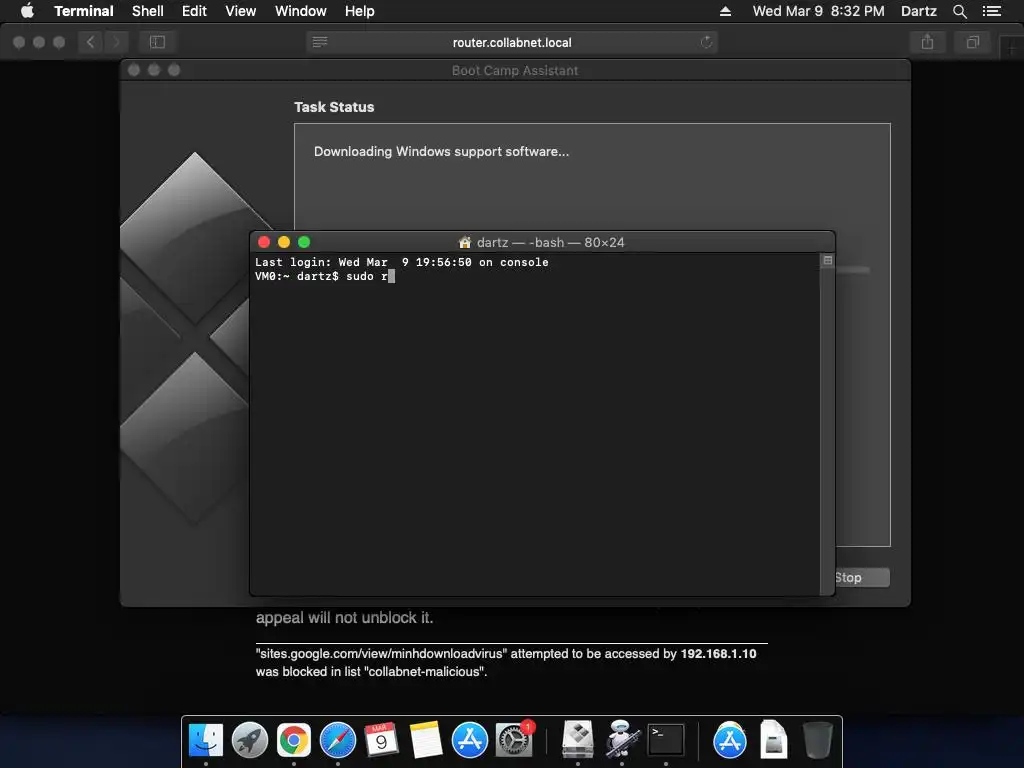
Task: Open the Window menu
Action: click(x=300, y=11)
